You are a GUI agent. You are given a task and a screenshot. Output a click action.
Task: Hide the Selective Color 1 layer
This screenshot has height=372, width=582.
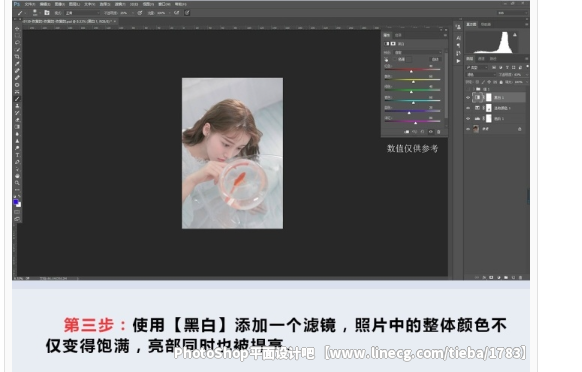(x=468, y=108)
